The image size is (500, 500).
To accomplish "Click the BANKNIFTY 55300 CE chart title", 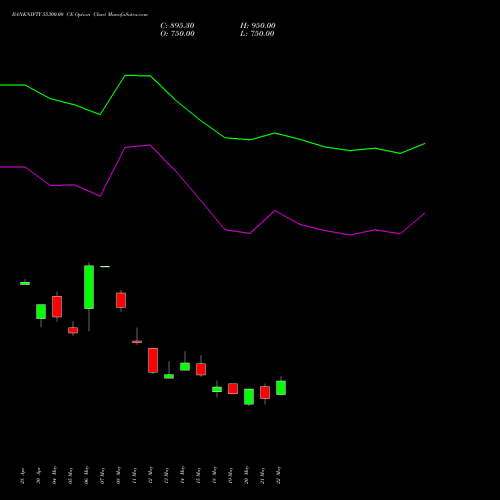I will (80, 14).
